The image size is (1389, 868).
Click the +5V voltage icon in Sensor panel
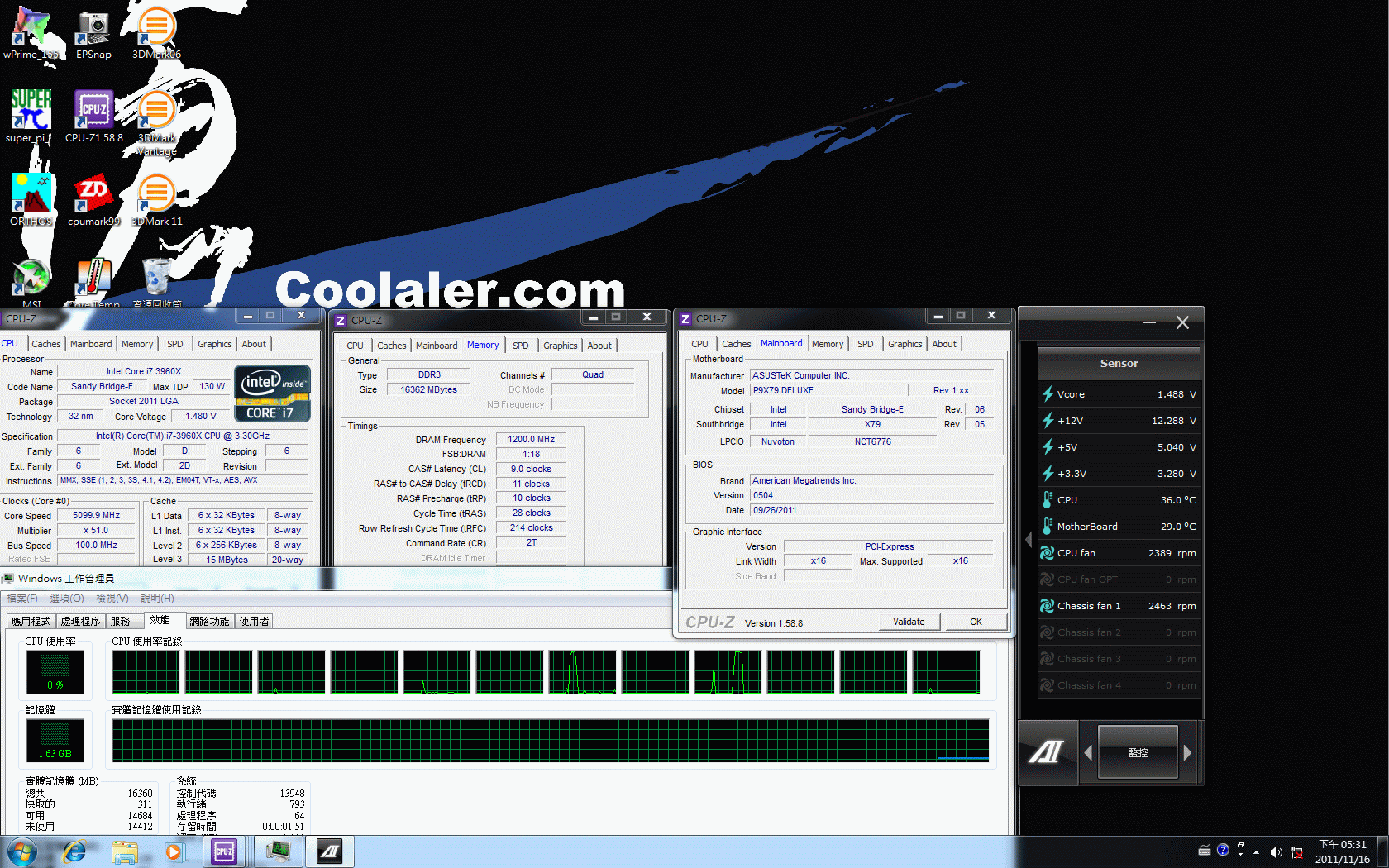click(x=1048, y=447)
